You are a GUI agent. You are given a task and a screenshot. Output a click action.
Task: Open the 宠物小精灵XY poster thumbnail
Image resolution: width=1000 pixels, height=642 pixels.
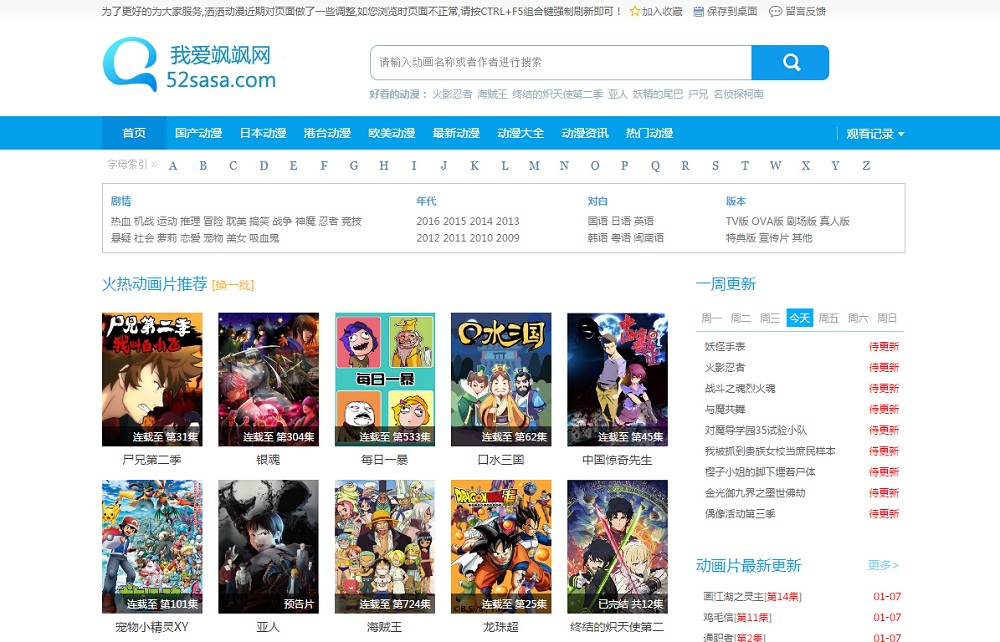pos(152,546)
